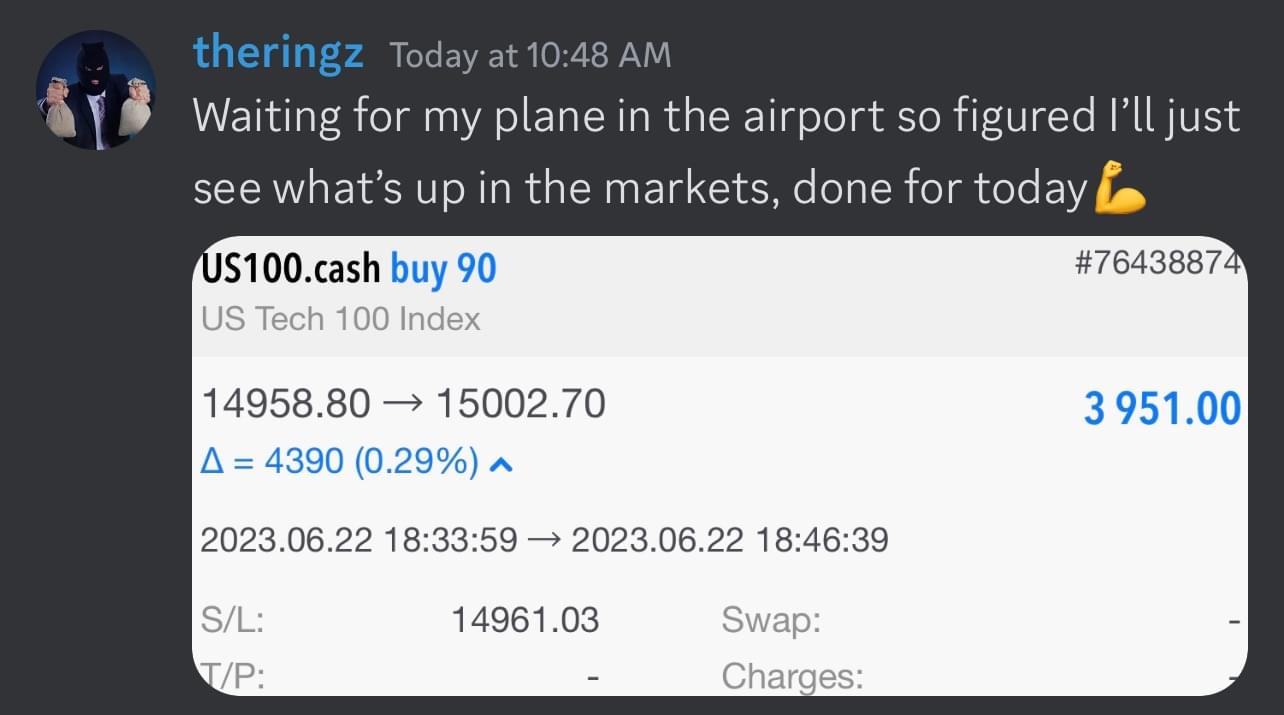
Task: Click the Swap label
Action: (x=771, y=620)
